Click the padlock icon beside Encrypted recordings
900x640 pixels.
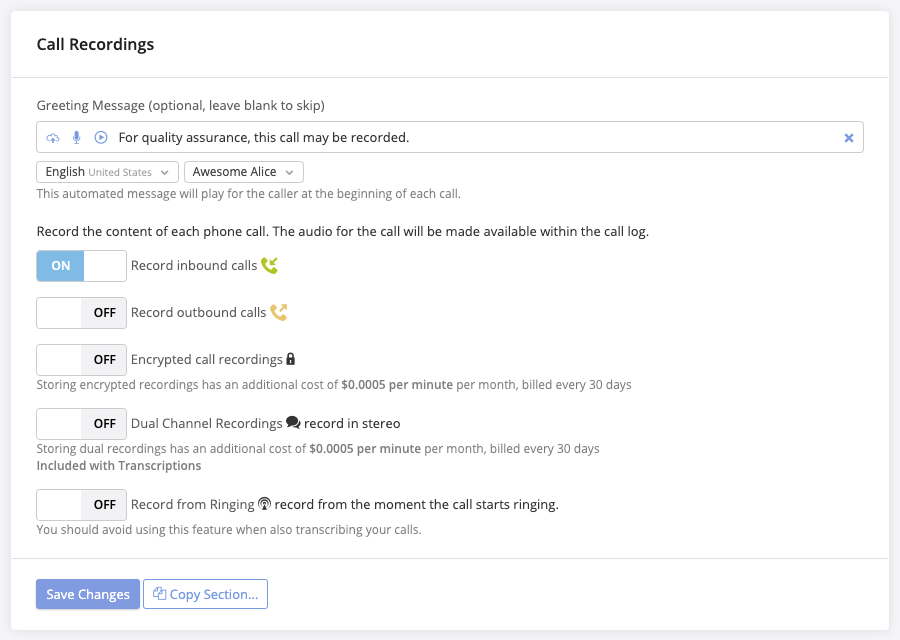290,359
